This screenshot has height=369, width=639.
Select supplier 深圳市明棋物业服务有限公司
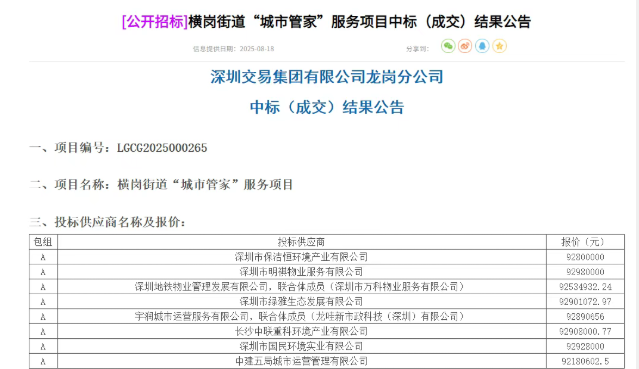[302, 272]
